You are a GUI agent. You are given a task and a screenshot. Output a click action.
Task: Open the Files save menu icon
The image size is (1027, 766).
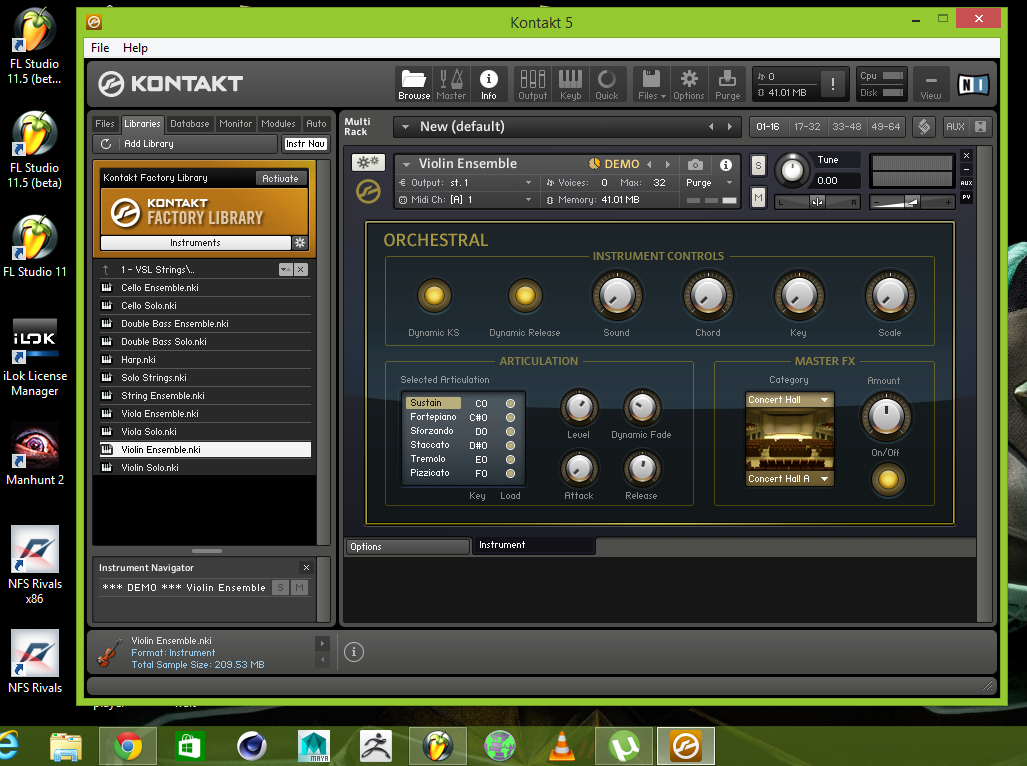[651, 84]
